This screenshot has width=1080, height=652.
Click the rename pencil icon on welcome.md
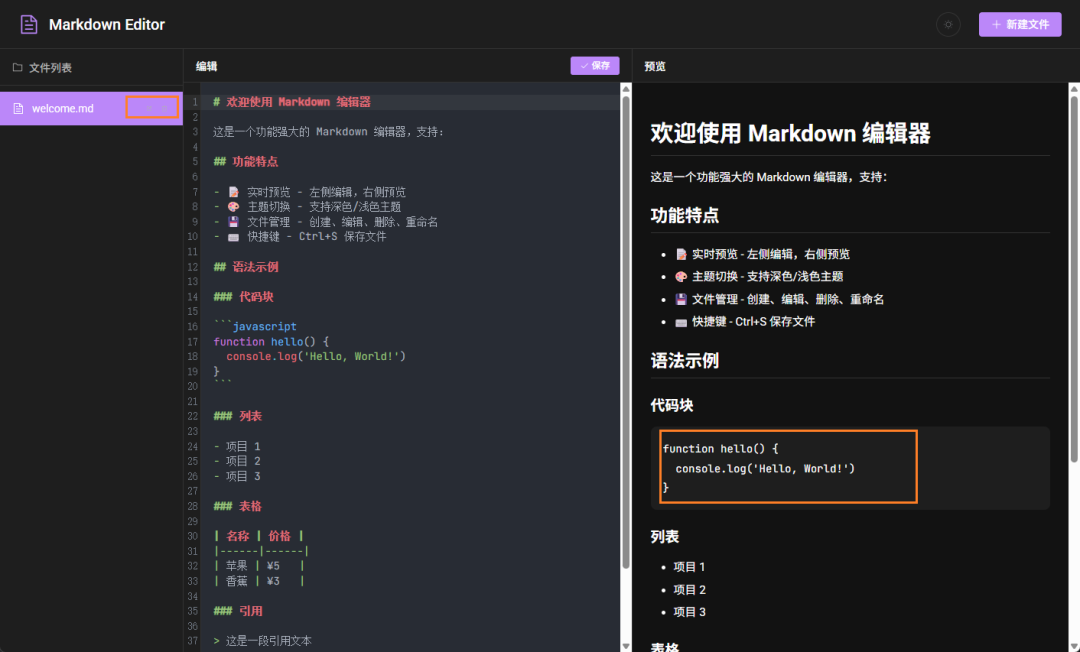coord(149,106)
